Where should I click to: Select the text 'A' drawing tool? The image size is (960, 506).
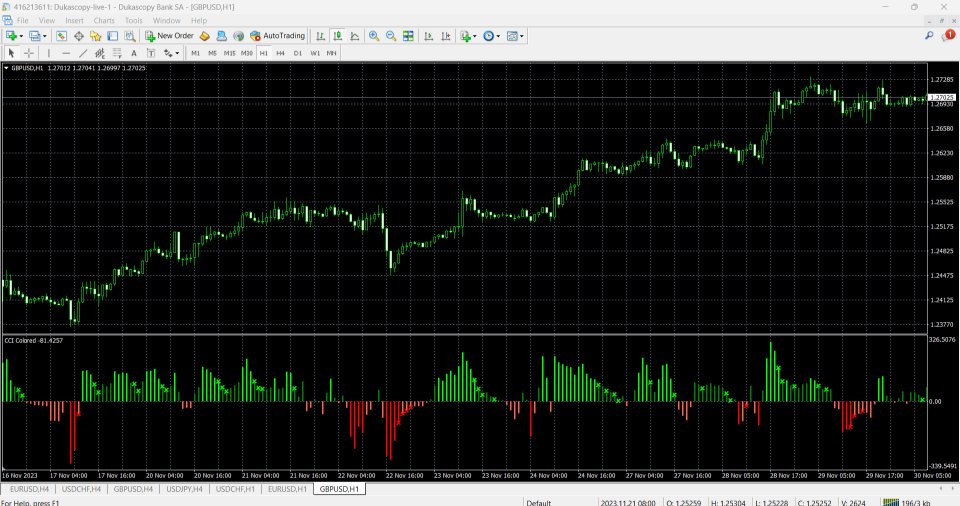point(134,53)
